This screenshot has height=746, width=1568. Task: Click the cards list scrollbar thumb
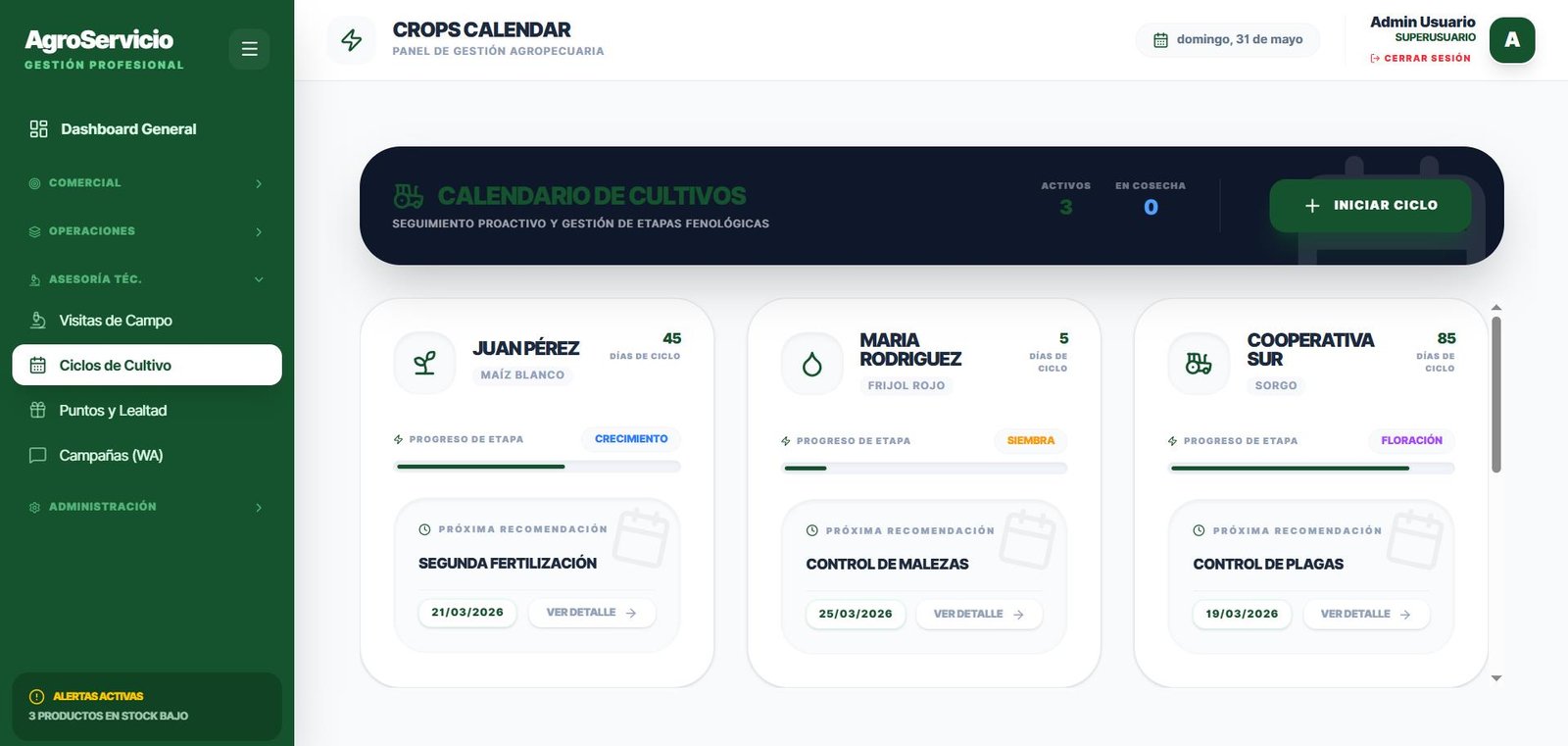(x=1496, y=394)
